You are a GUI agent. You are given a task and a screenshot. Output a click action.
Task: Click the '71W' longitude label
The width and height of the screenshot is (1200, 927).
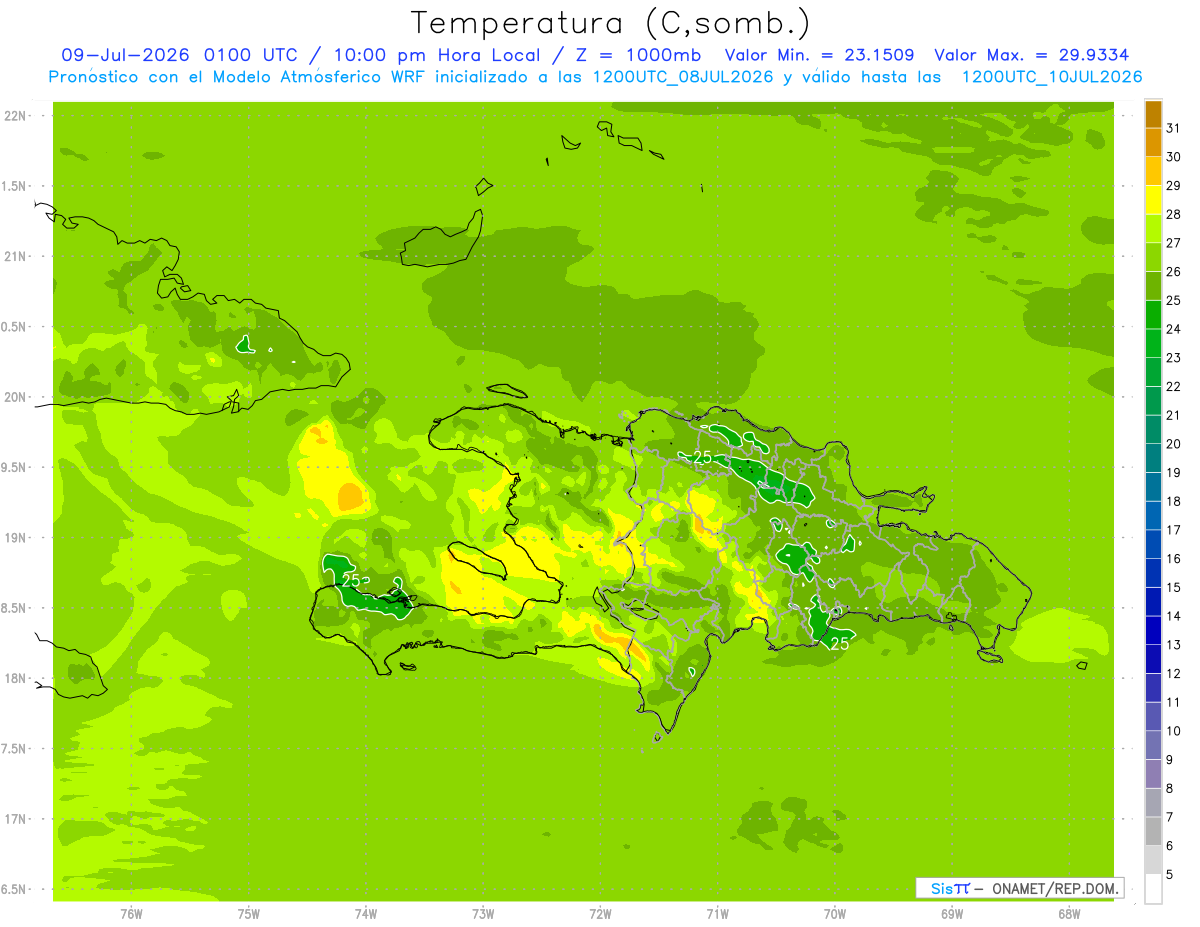[717, 913]
